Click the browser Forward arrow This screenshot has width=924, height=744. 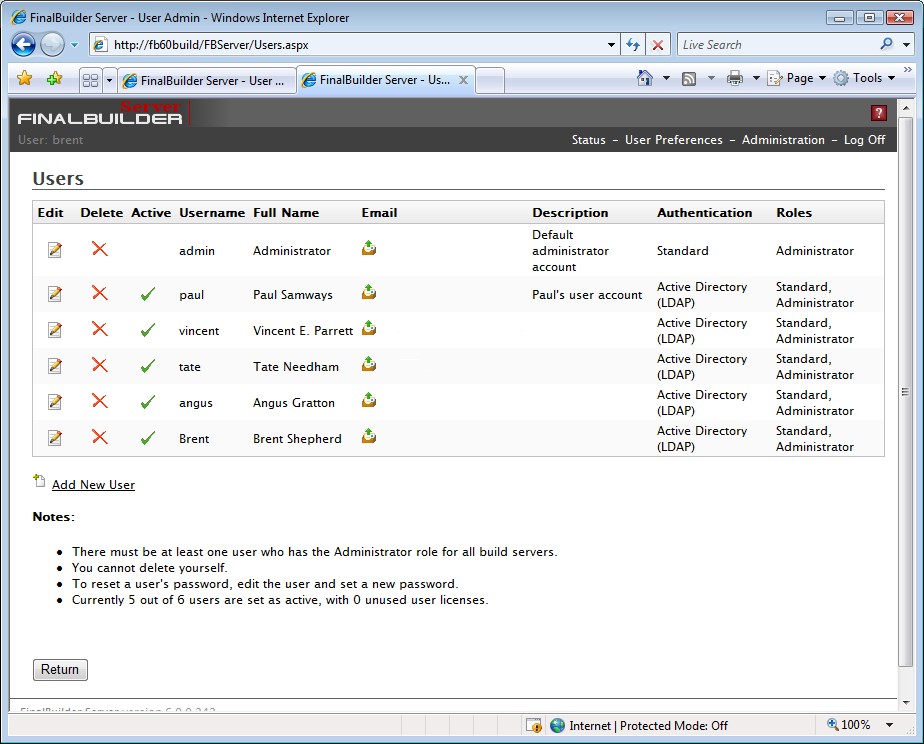point(52,45)
